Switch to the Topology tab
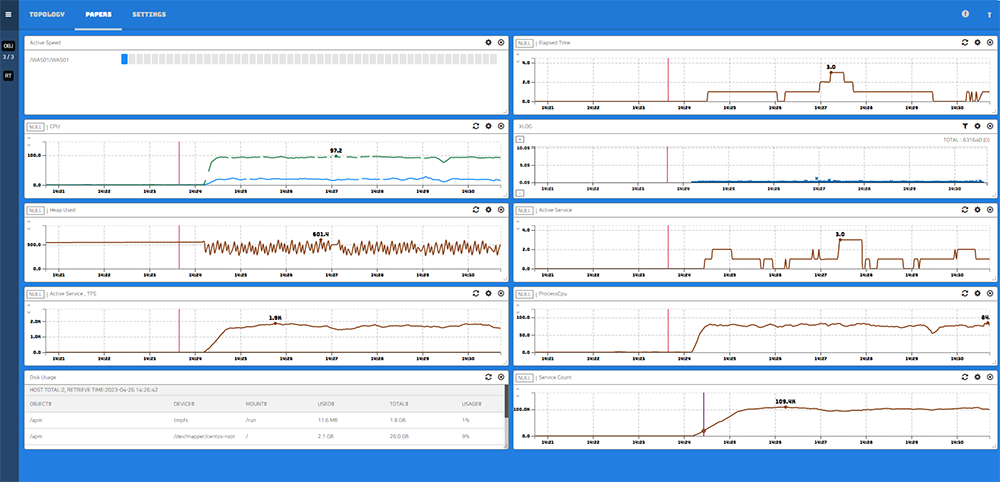This screenshot has width=1000, height=482. point(47,14)
